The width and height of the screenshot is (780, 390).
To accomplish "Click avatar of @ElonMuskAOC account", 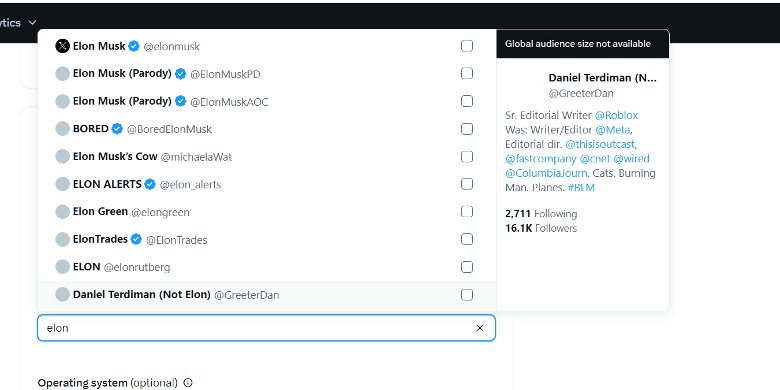I will 62,101.
